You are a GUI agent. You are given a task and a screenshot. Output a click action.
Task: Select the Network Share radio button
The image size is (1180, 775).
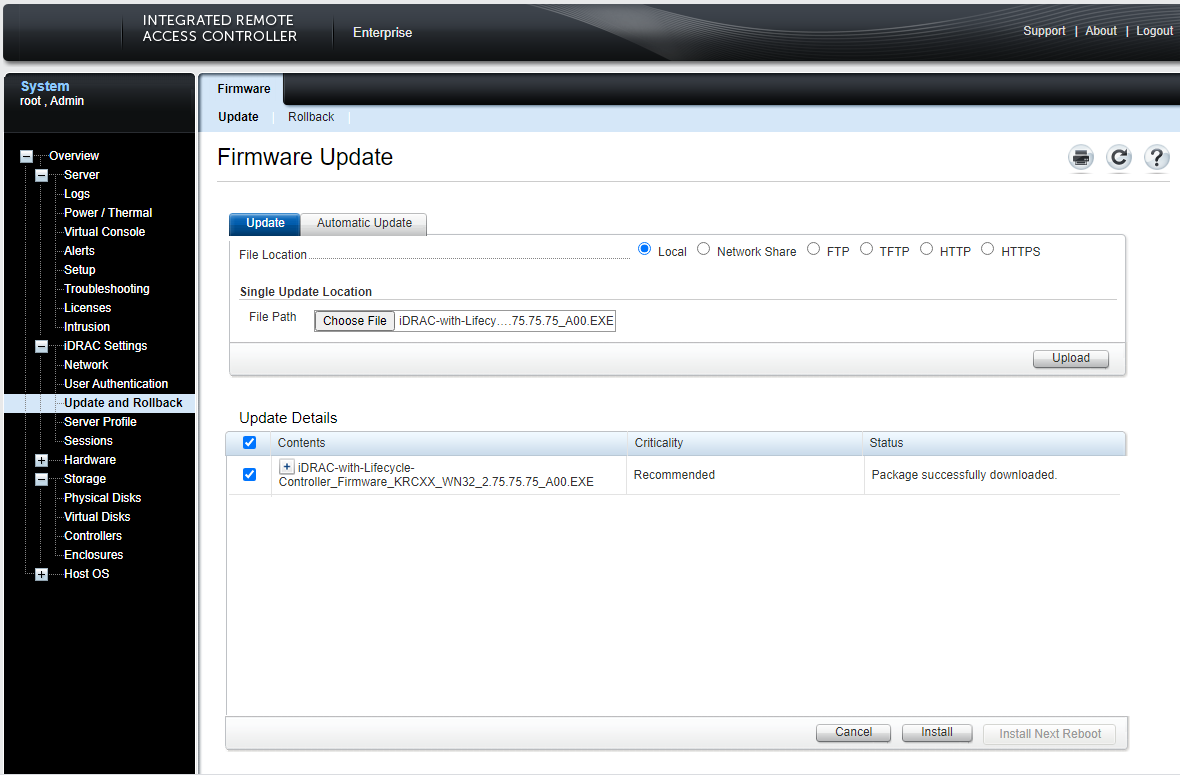(x=704, y=249)
